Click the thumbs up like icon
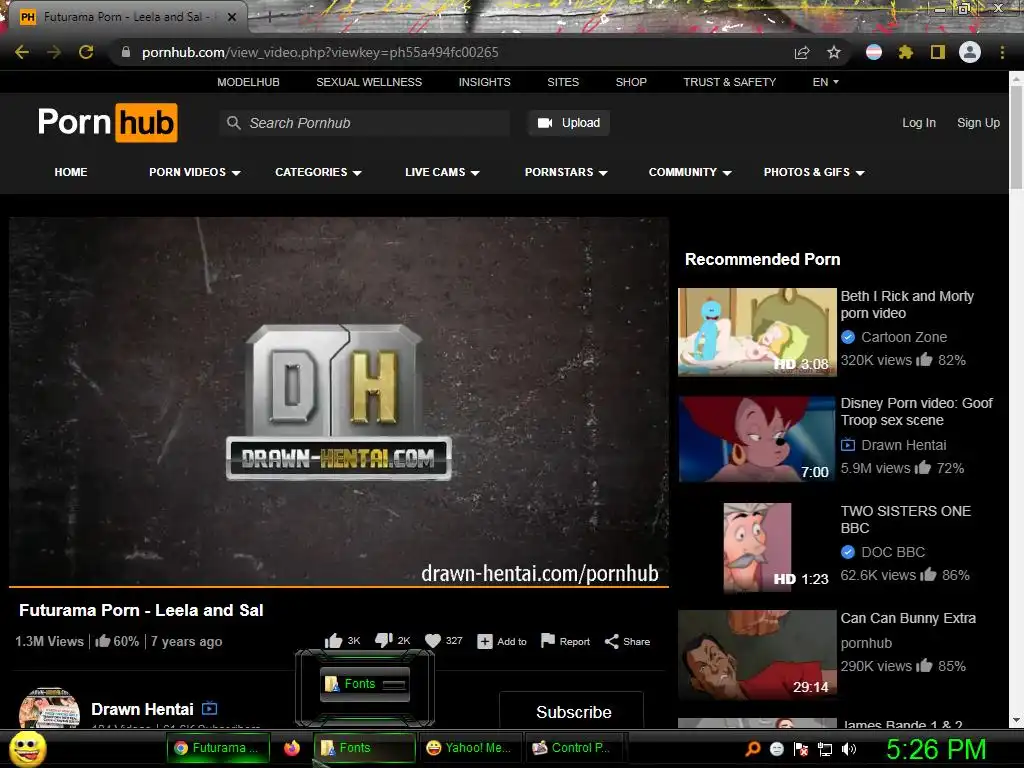The image size is (1024, 768). pos(334,641)
